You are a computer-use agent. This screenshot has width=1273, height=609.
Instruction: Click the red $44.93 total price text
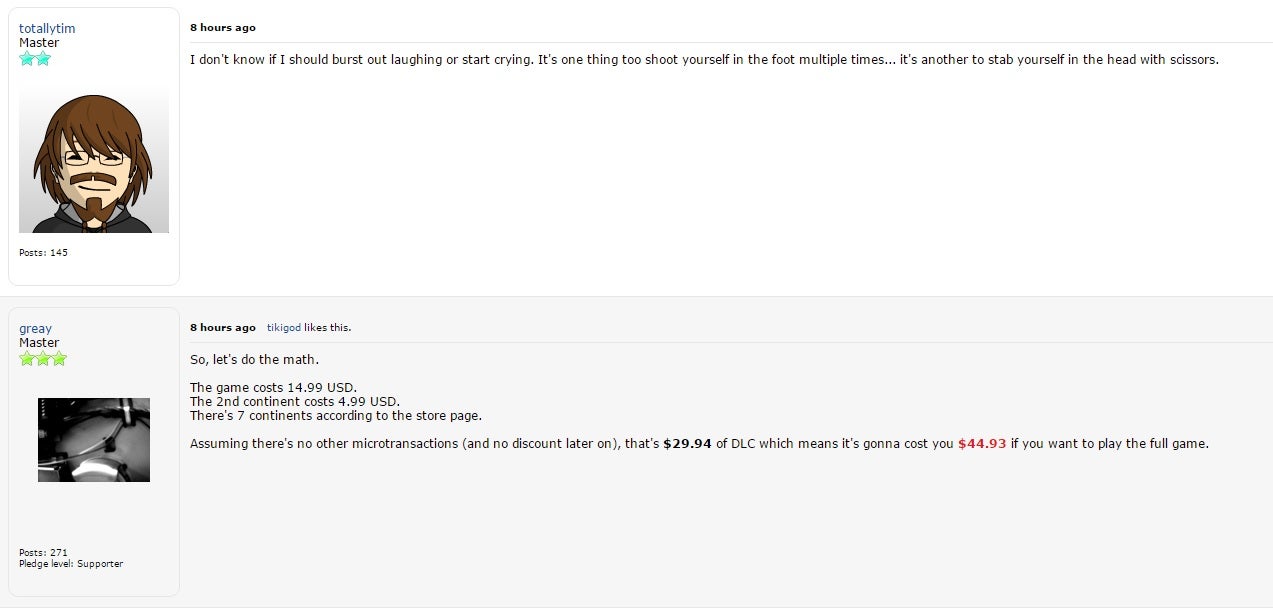point(982,443)
